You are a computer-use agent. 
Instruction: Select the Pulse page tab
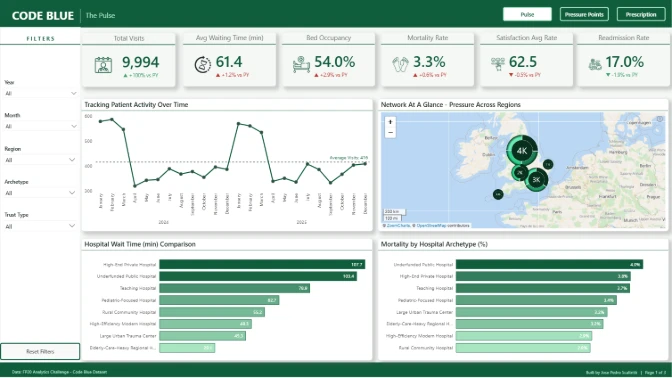coord(527,15)
